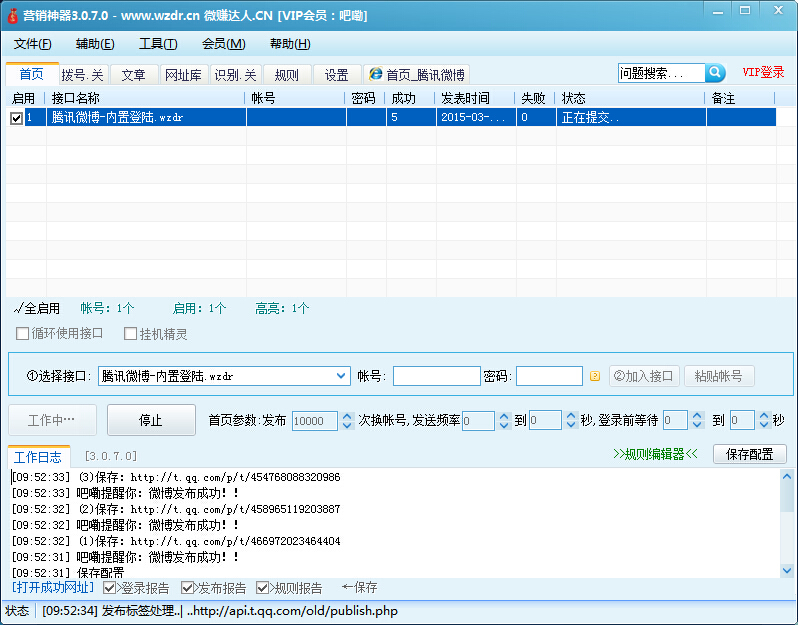
Task: Select row 腾讯微博-内置登陆.wzdr
Action: click(391, 117)
